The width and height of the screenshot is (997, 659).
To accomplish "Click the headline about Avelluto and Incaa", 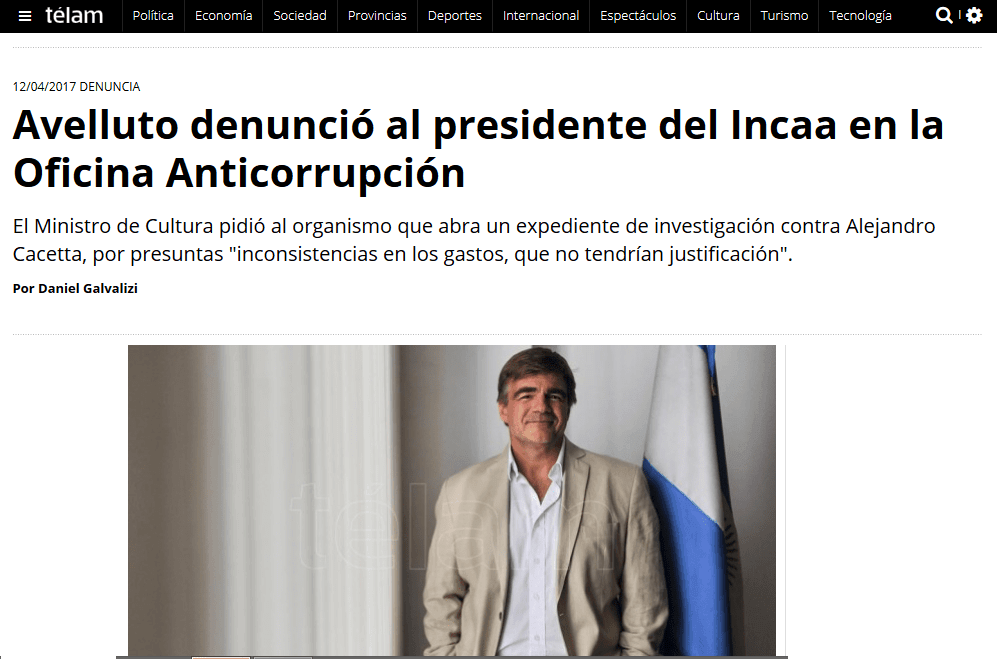I will (478, 149).
